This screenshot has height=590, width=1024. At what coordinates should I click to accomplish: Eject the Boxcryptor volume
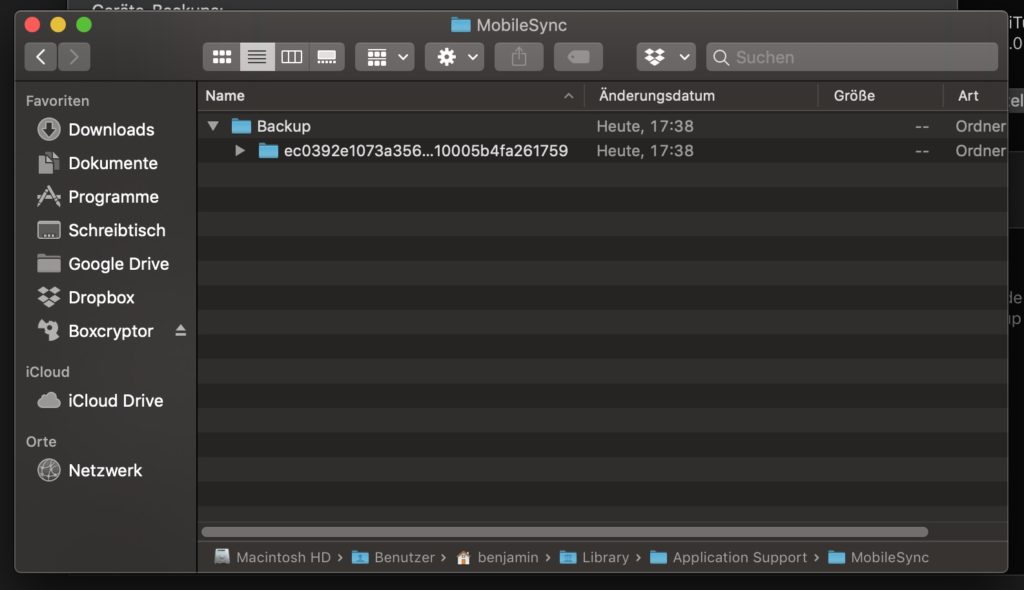point(180,331)
